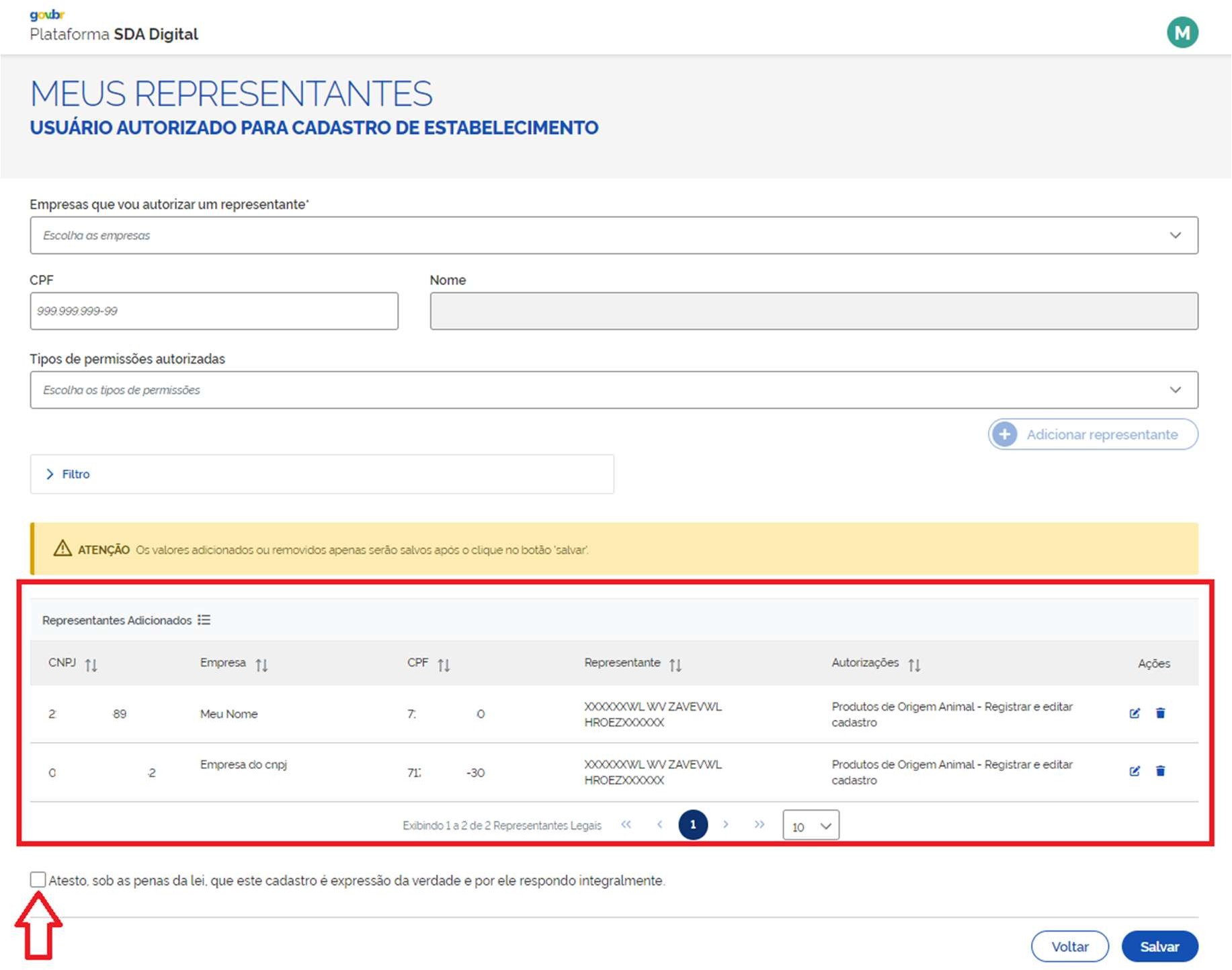Go to the next page arrow
Screen dimensions: 1232x970
pyautogui.click(x=726, y=825)
